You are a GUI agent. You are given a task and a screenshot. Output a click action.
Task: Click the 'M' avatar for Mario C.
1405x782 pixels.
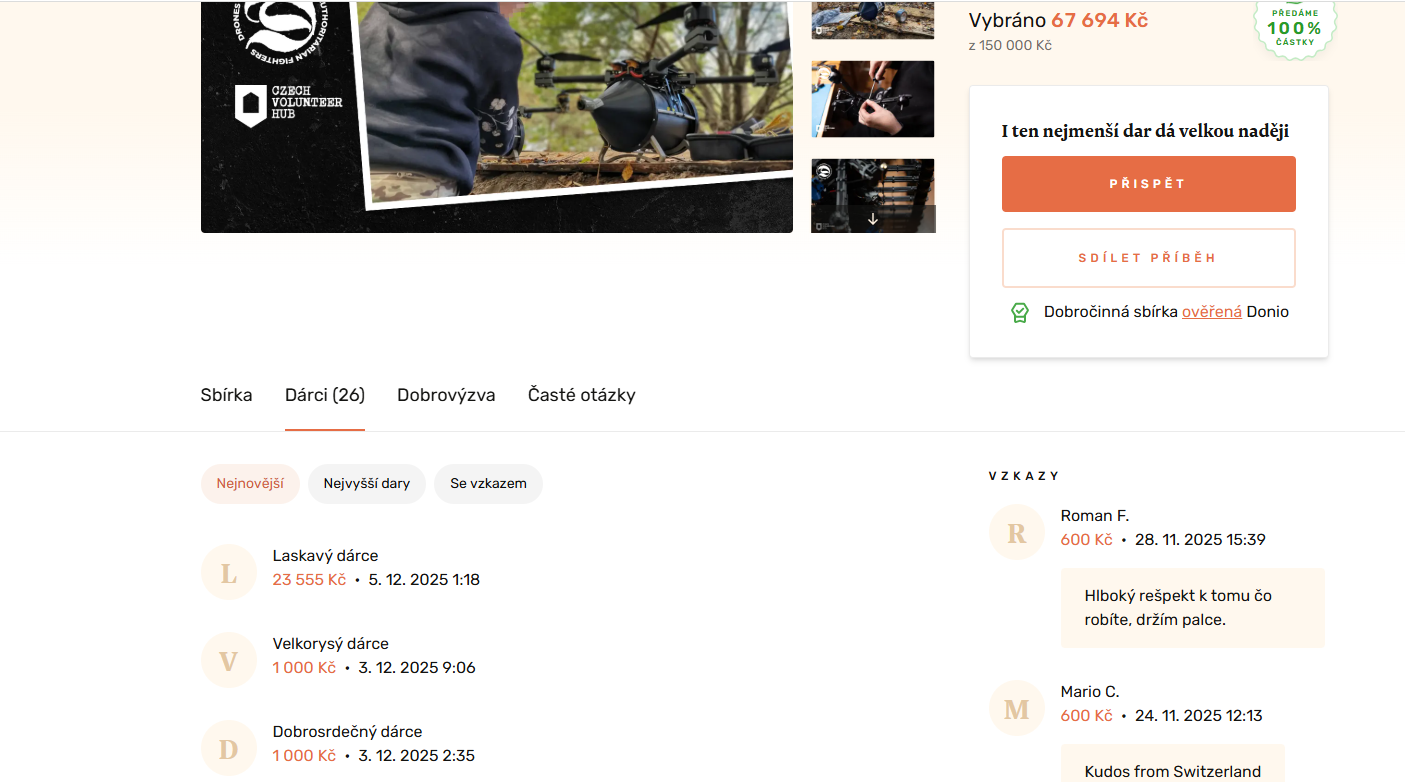pyautogui.click(x=1017, y=709)
